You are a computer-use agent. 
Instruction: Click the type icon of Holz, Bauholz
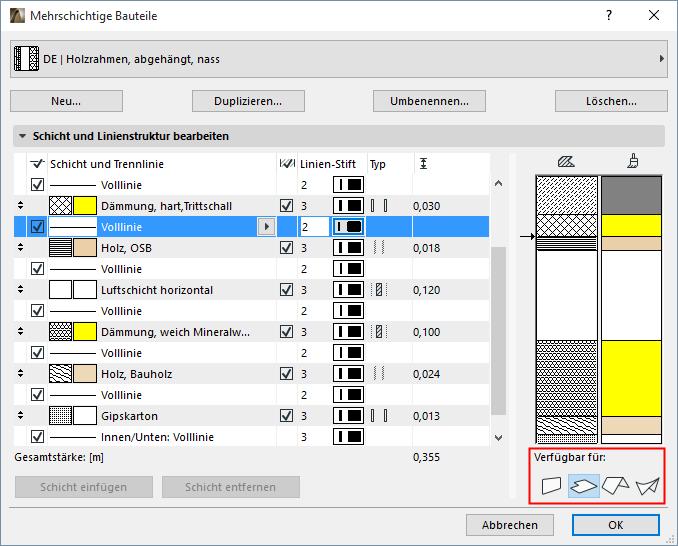pyautogui.click(x=379, y=374)
